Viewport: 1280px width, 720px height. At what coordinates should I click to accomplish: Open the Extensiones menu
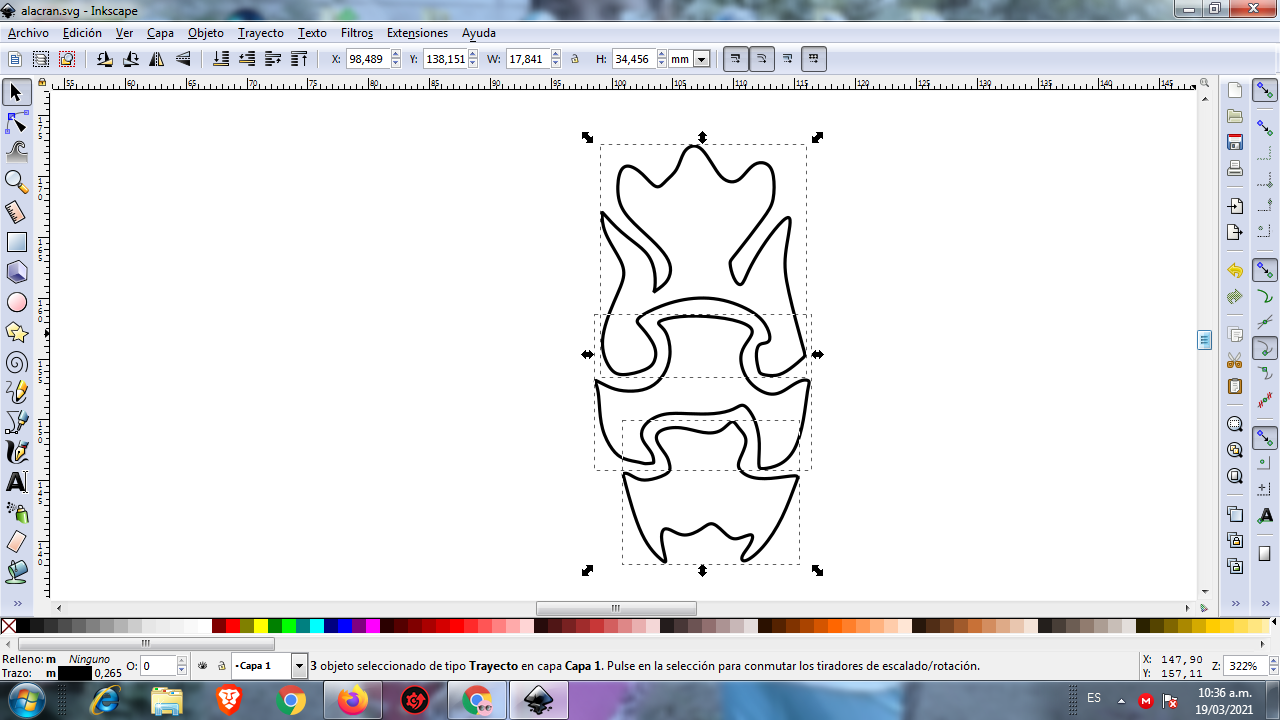(417, 33)
